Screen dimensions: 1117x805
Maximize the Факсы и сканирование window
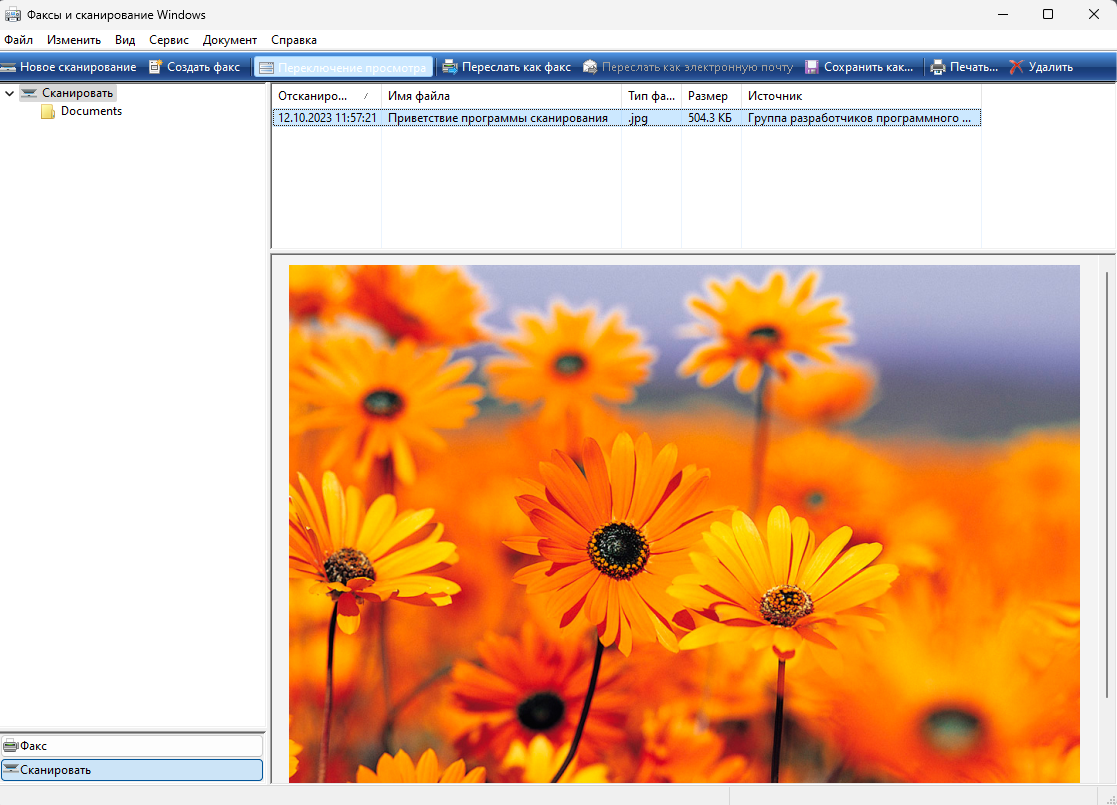tap(1048, 14)
